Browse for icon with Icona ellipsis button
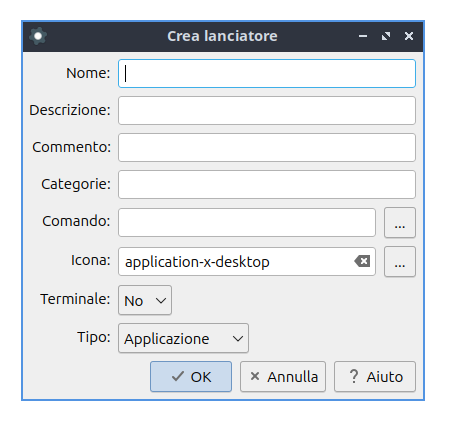The height and width of the screenshot is (423, 451). click(400, 261)
